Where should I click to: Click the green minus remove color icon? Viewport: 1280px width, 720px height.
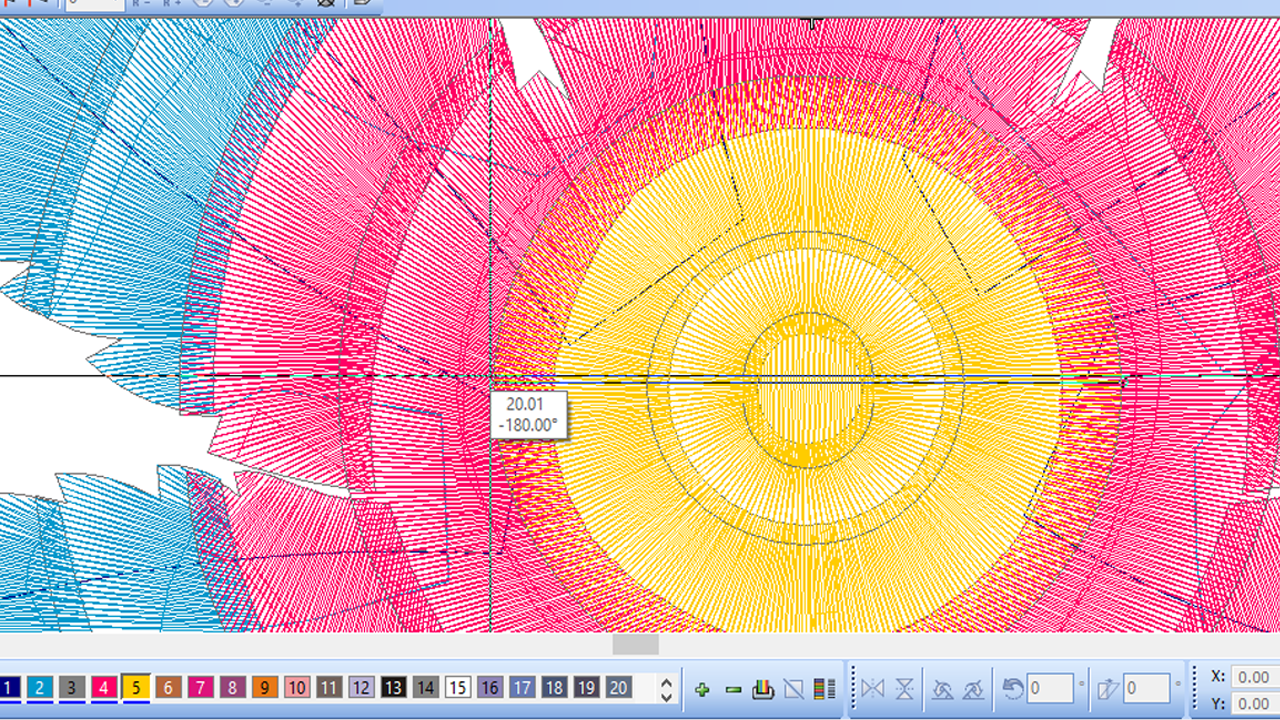coord(733,689)
